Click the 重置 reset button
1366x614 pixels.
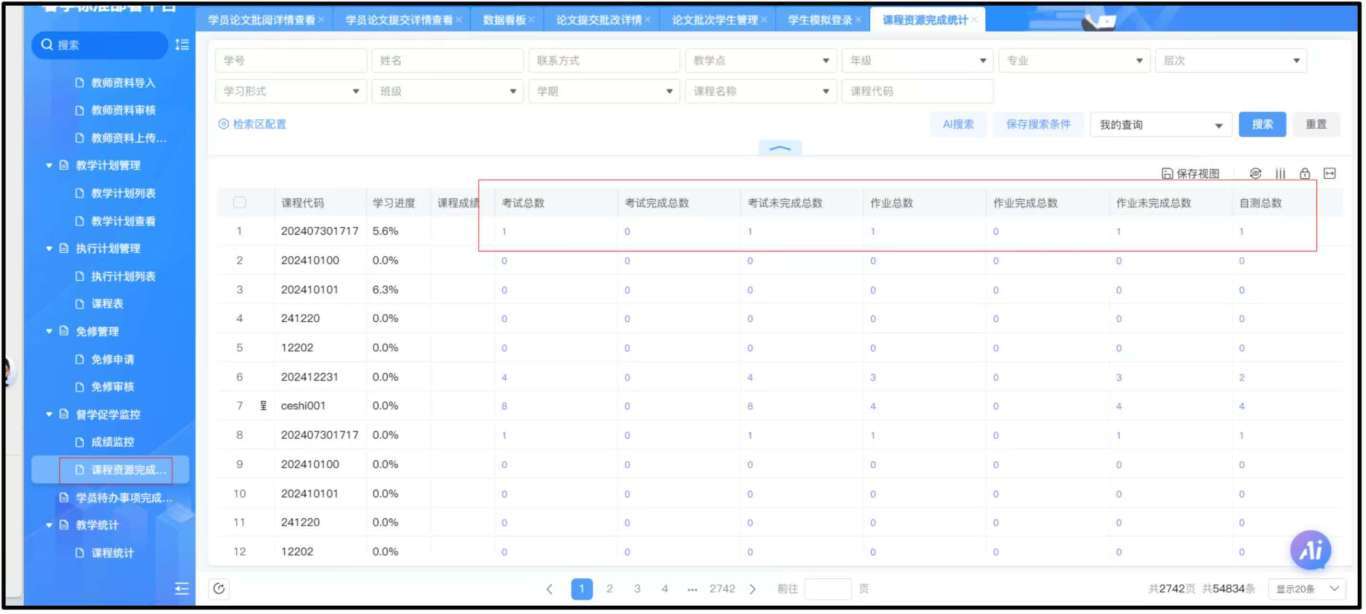click(1316, 125)
